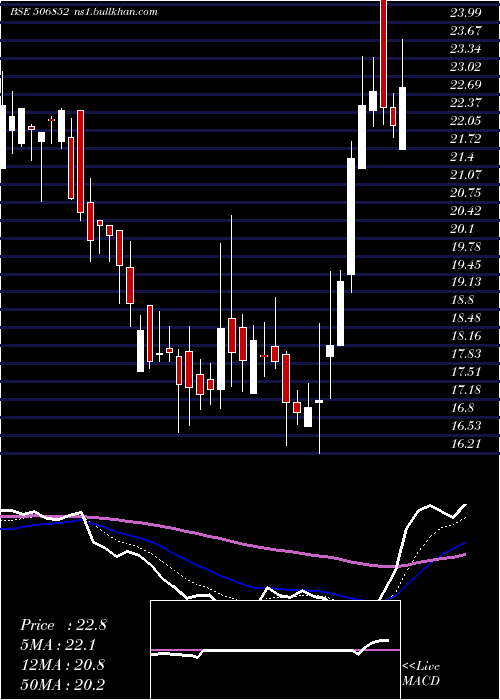The width and height of the screenshot is (500, 700).
Task: Click the 20.1 price axis label
Action: [462, 229]
